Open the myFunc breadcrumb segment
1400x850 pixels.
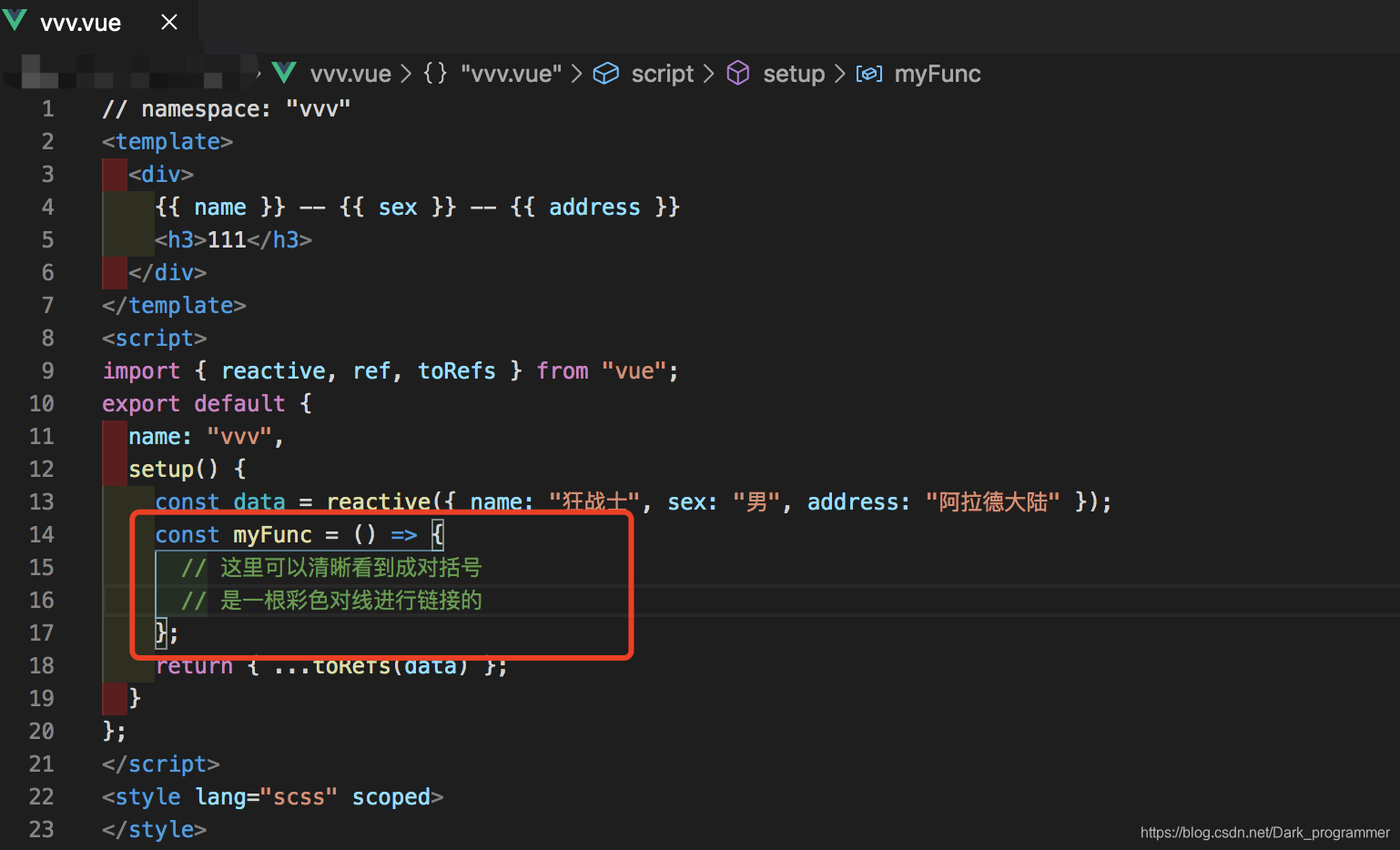tap(938, 74)
